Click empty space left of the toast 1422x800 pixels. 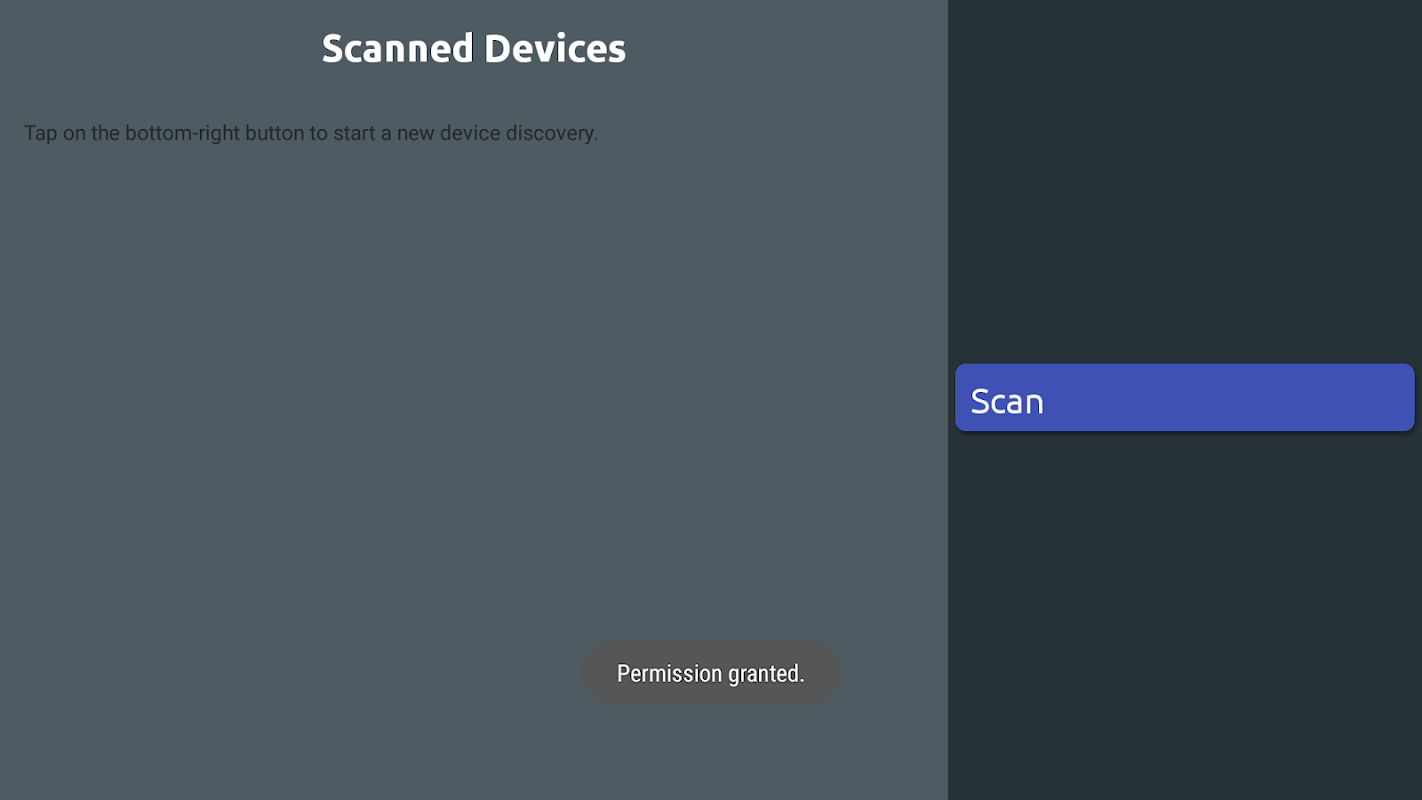click(x=300, y=673)
